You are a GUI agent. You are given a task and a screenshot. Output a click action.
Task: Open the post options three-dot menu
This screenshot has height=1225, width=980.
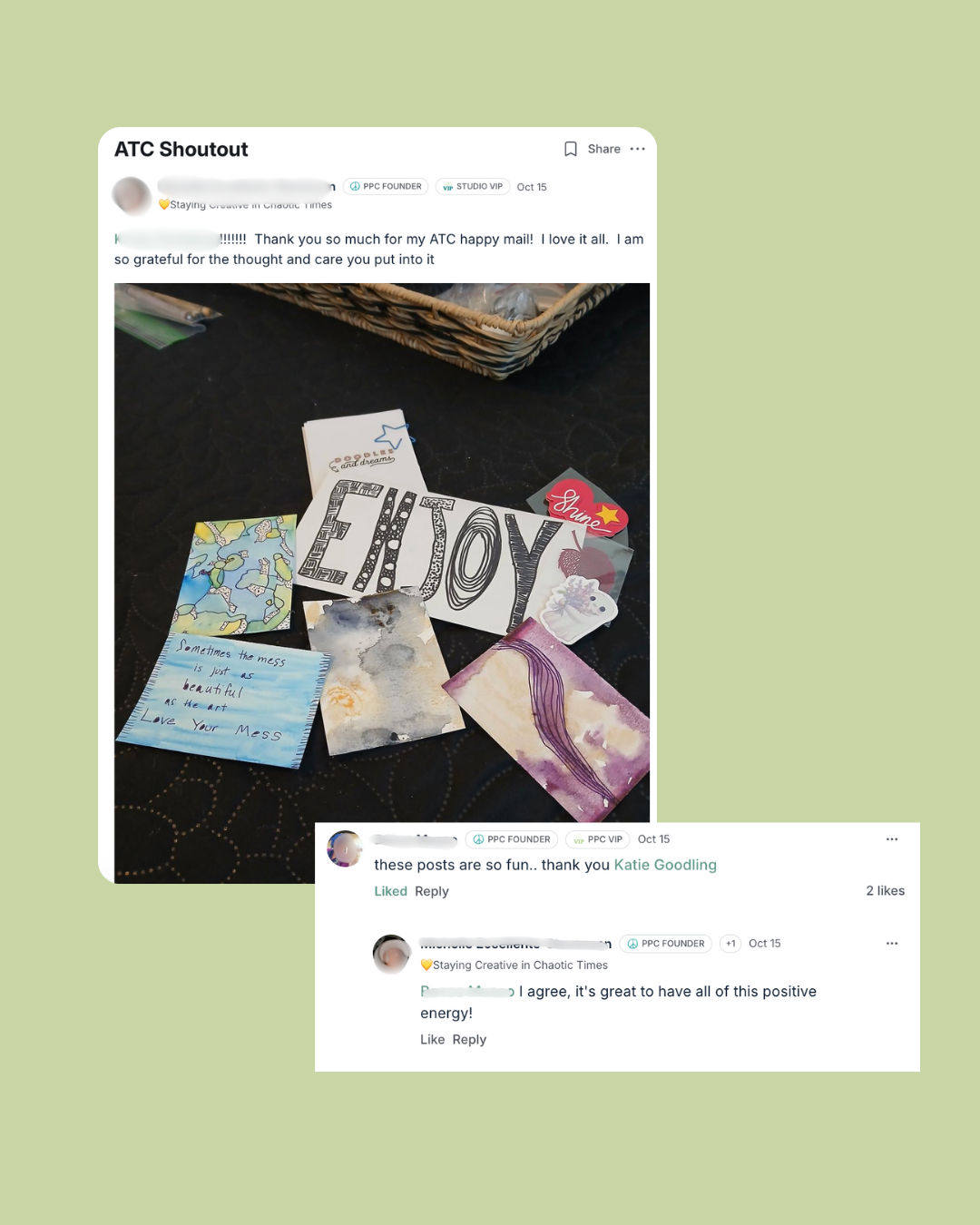[x=638, y=149]
